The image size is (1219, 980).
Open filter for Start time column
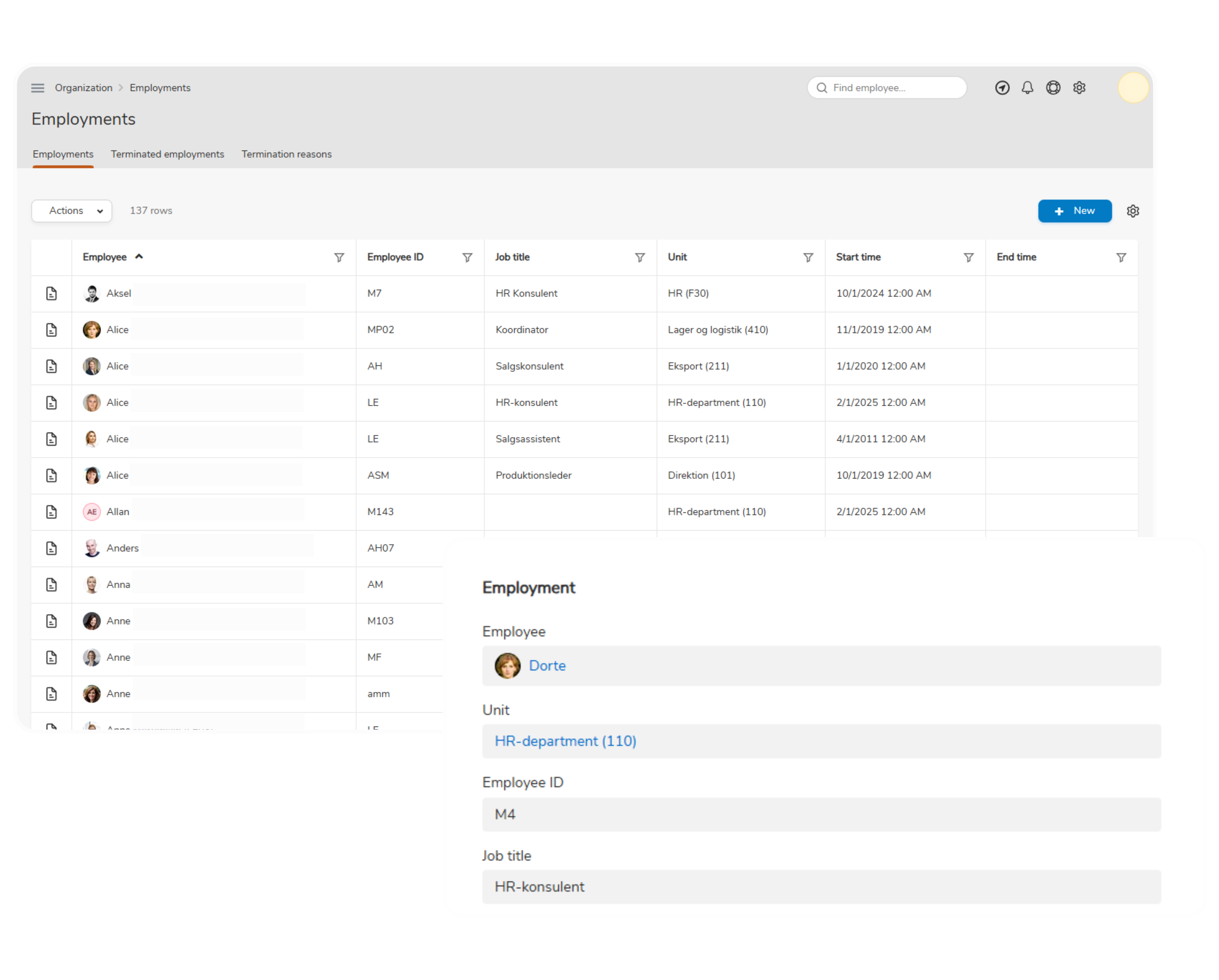pos(968,257)
